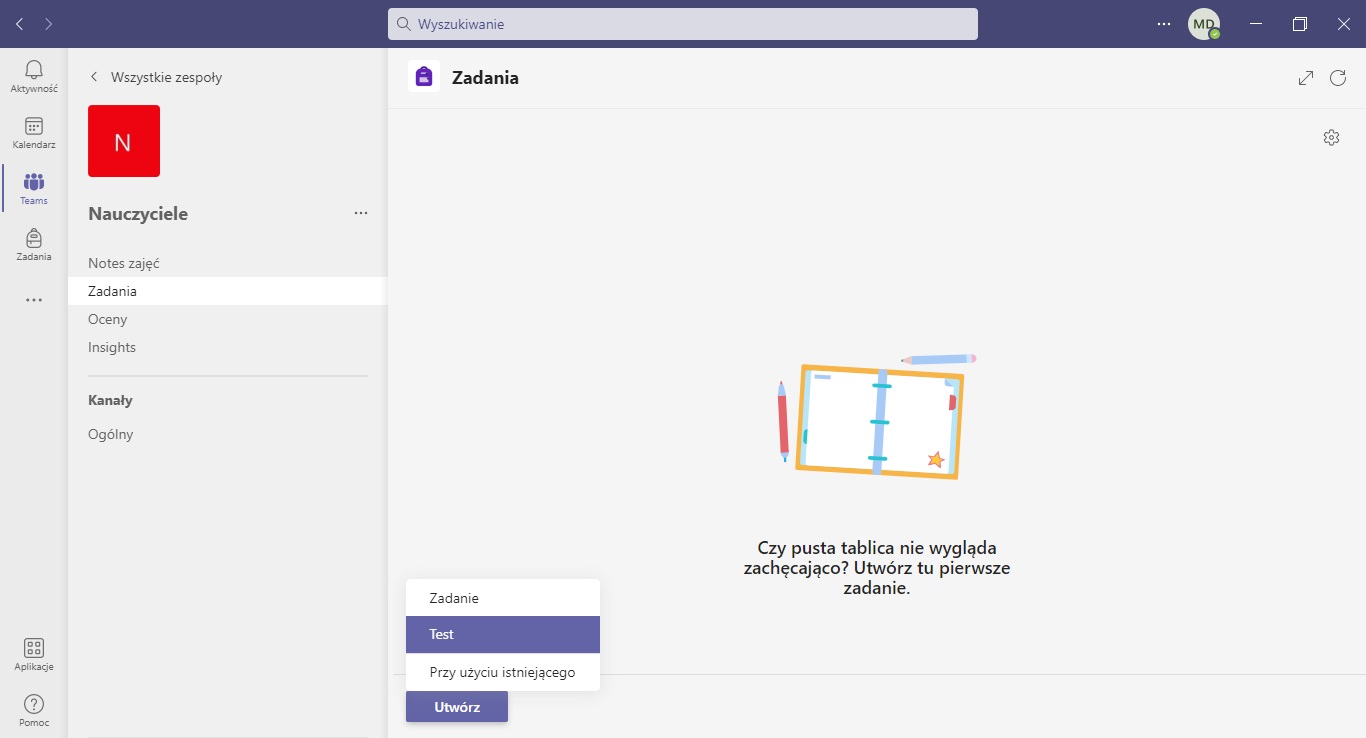The height and width of the screenshot is (738, 1366).
Task: Open settings ellipsis next to profile avatar
Action: tap(1164, 24)
